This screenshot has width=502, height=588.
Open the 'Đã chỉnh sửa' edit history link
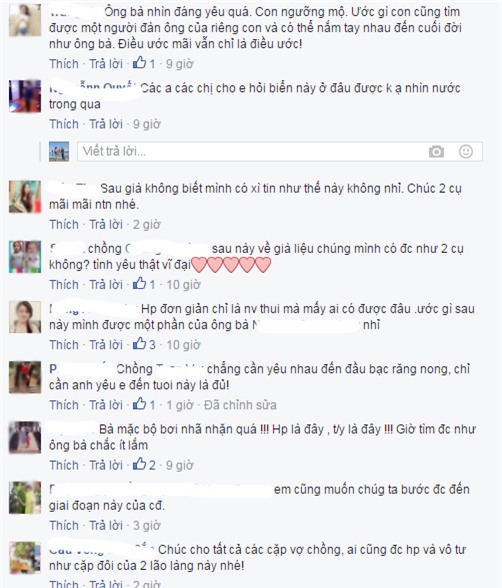[x=240, y=405]
